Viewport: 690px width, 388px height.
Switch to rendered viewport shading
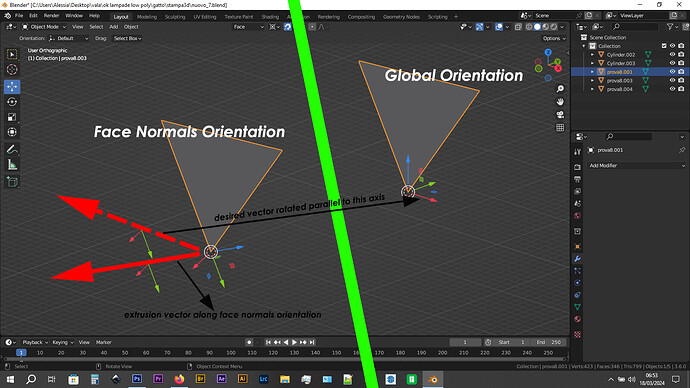pyautogui.click(x=554, y=27)
